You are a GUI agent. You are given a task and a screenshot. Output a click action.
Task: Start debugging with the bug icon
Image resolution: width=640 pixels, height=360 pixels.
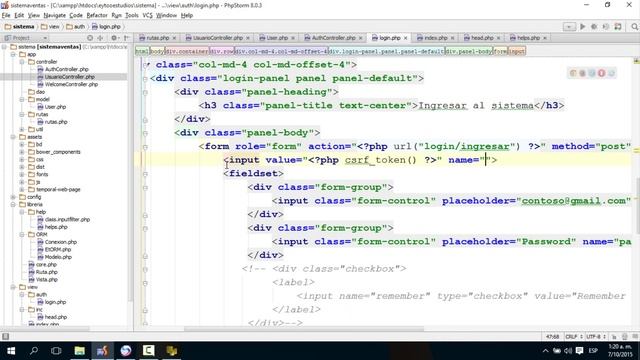(x=594, y=27)
